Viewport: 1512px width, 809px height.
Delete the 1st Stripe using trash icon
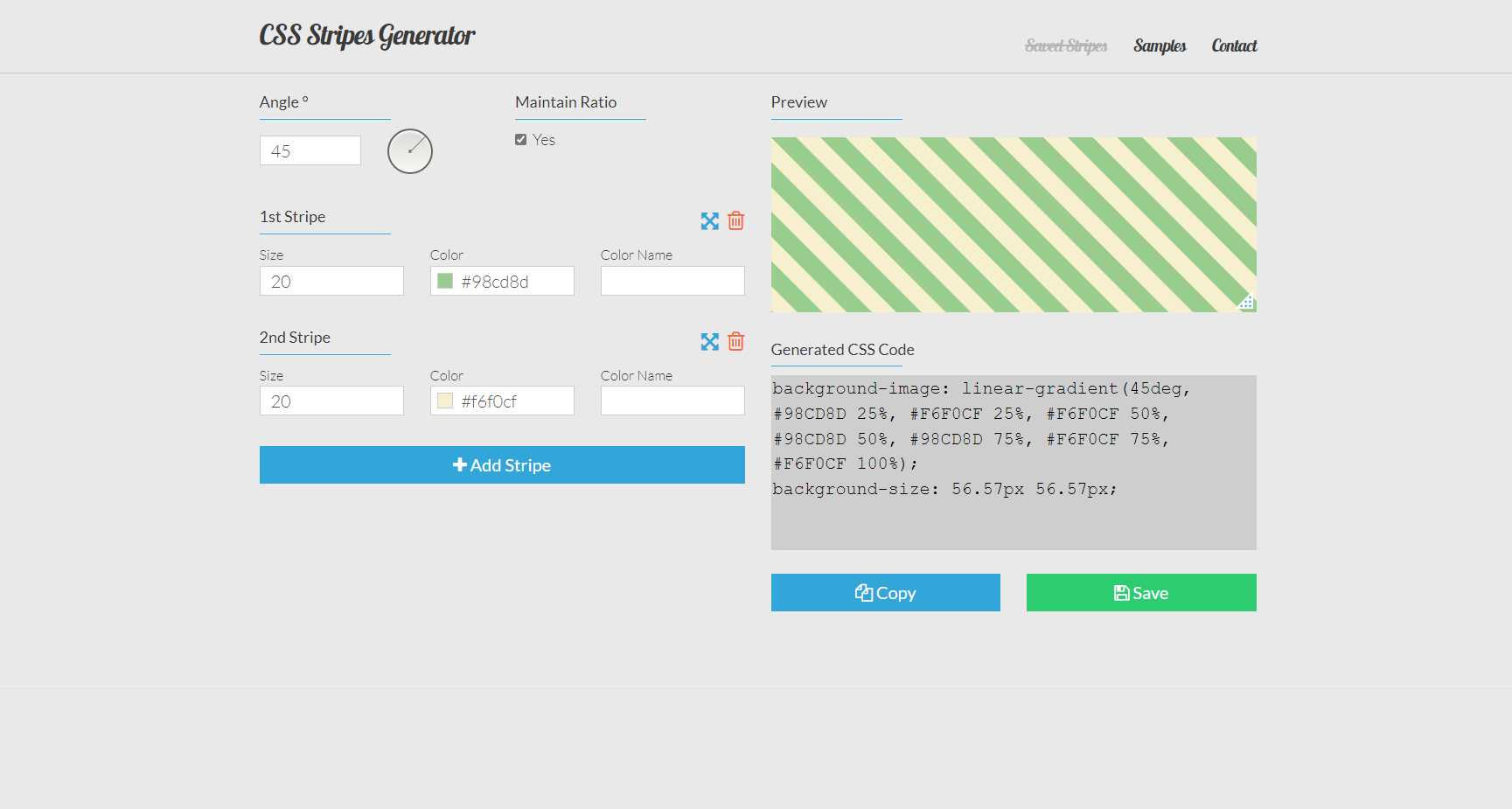point(735,220)
